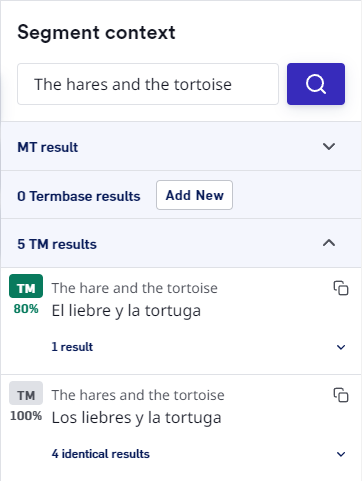Select the '0 Termbase results' header
The height and width of the screenshot is (481, 362).
[79, 196]
